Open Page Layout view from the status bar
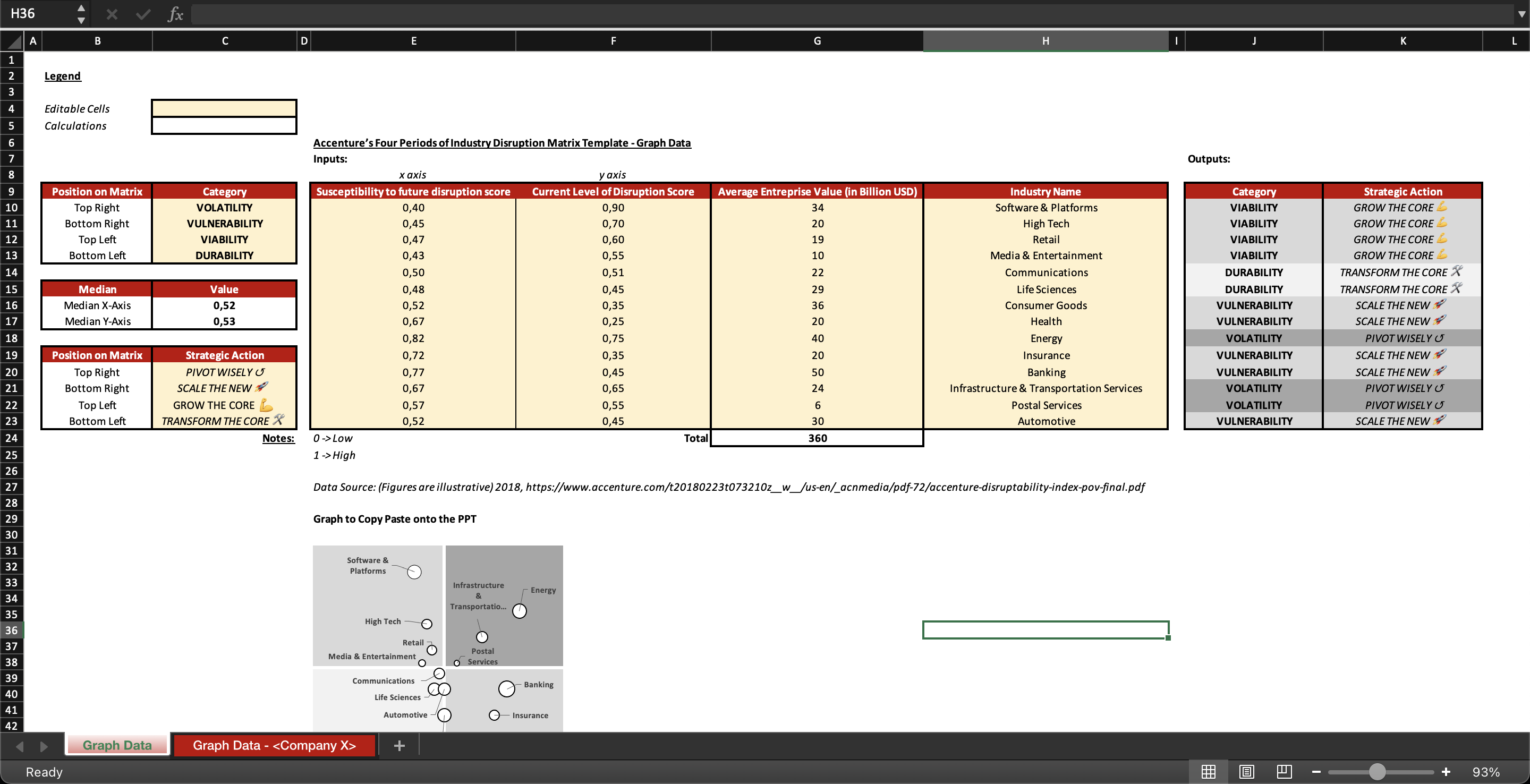The width and height of the screenshot is (1530, 784). 1246,772
